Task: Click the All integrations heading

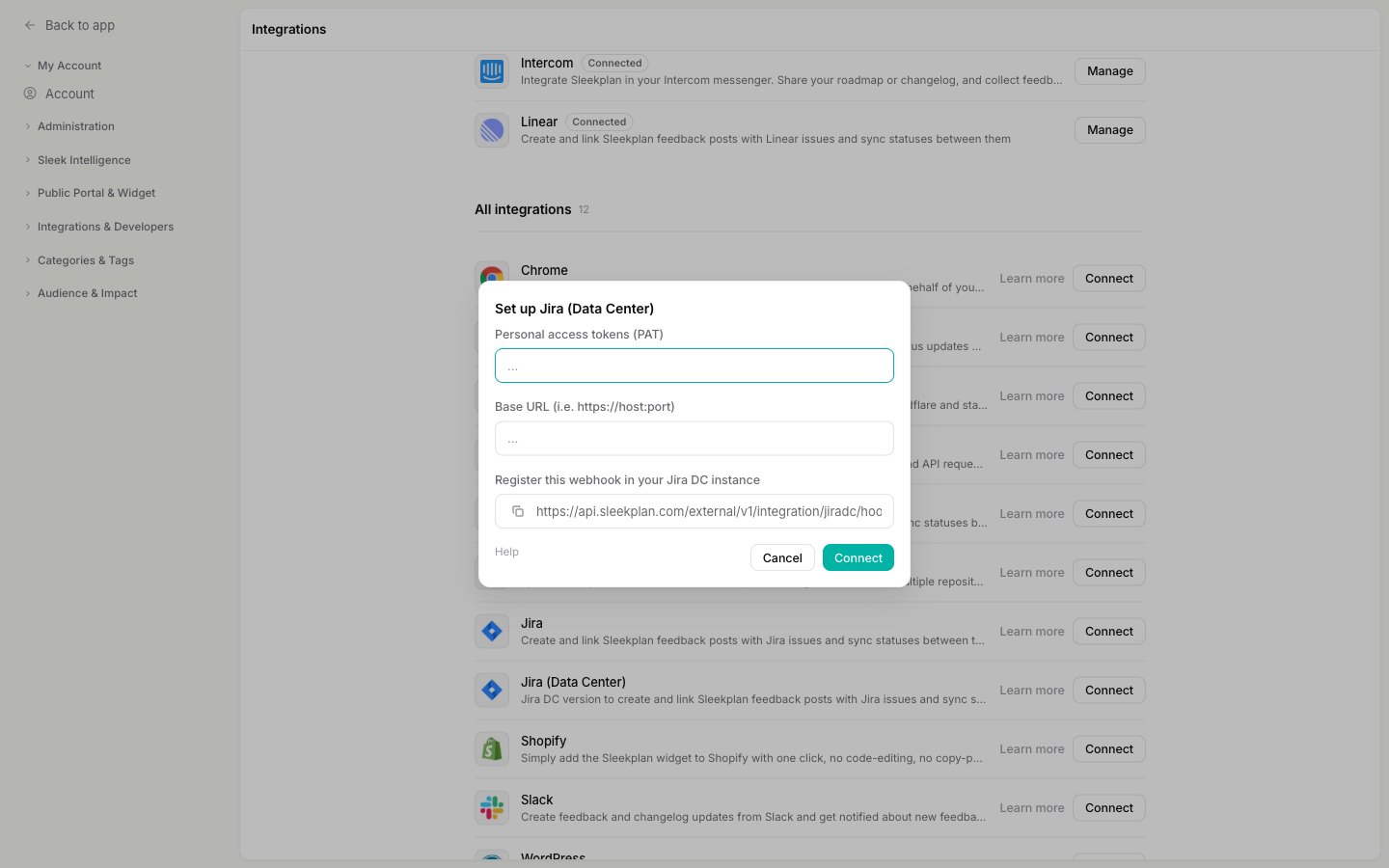Action: pyautogui.click(x=523, y=209)
